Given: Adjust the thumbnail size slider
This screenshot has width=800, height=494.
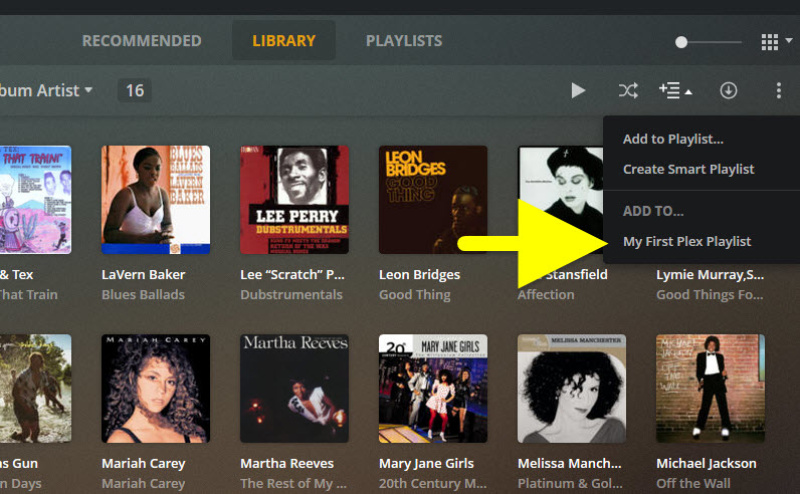Looking at the screenshot, I should [x=708, y=42].
